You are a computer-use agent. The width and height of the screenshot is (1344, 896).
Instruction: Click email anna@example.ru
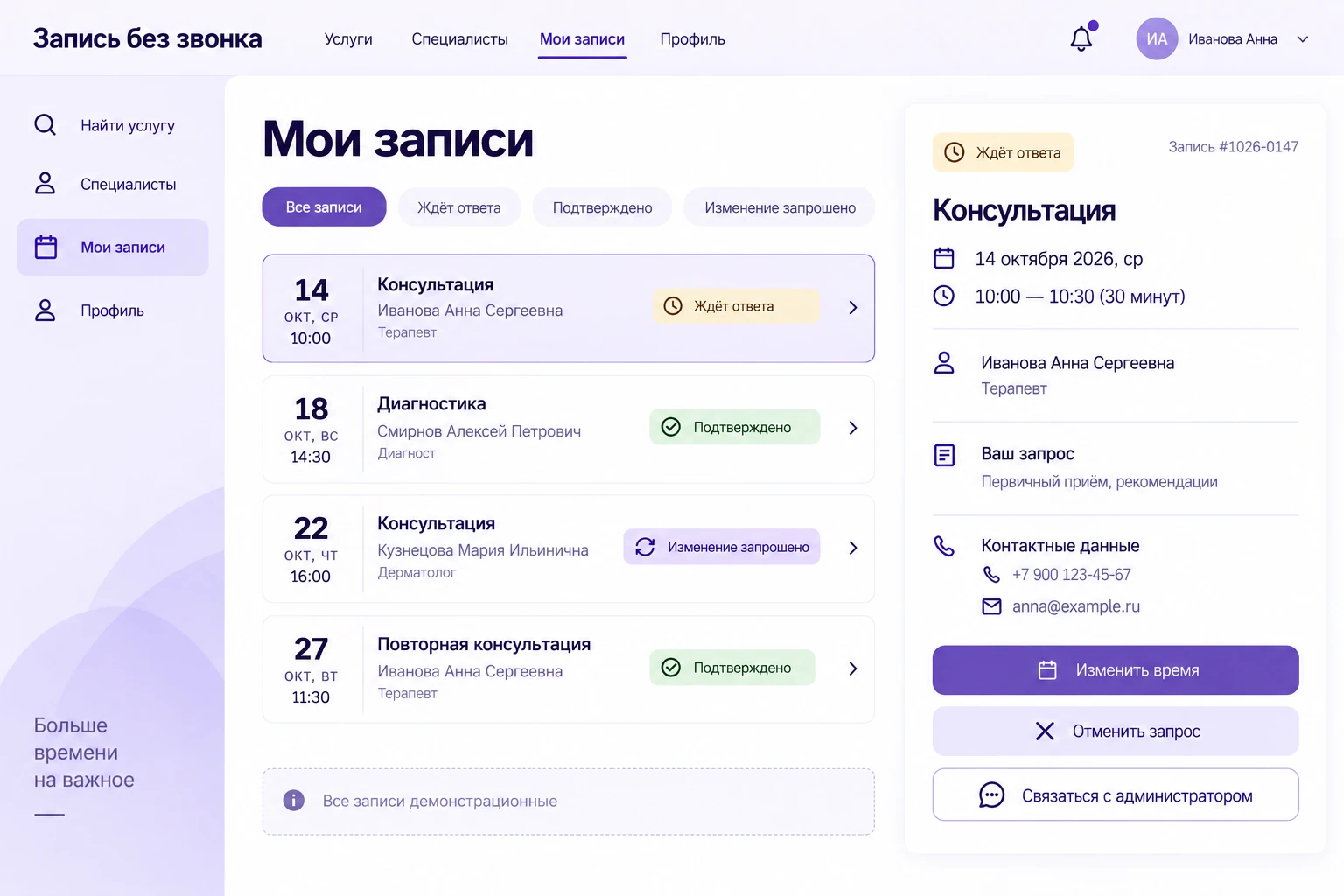click(x=1076, y=606)
